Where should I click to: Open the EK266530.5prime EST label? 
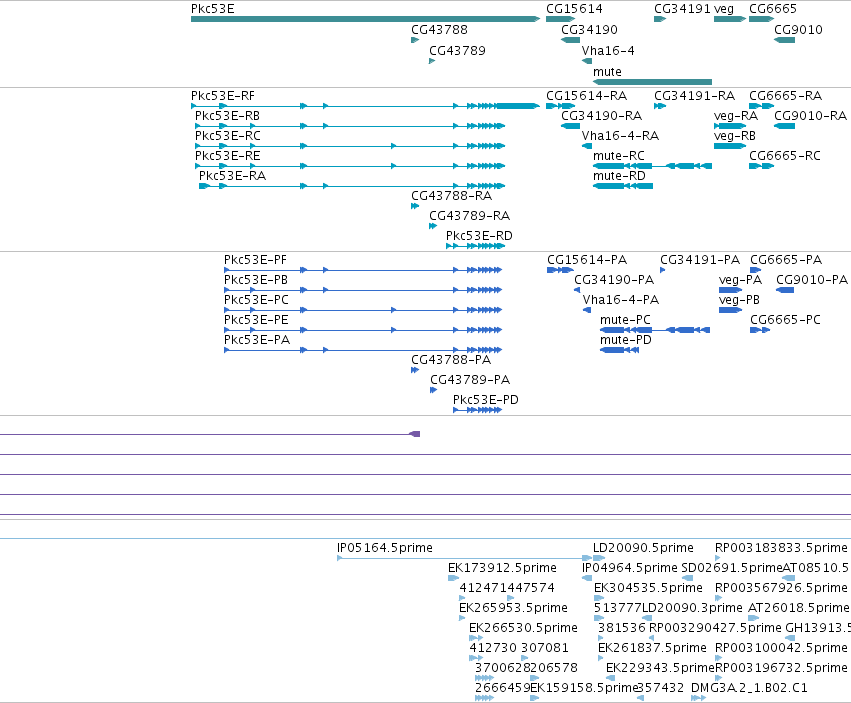[x=523, y=628]
